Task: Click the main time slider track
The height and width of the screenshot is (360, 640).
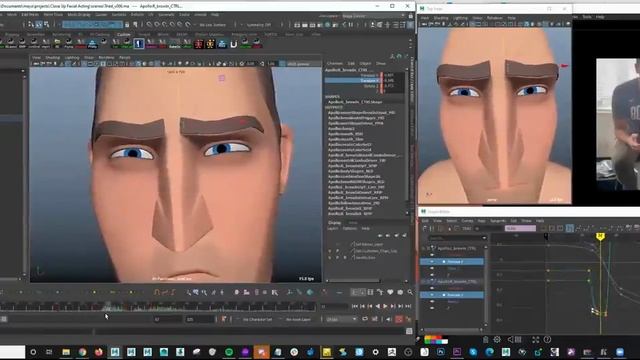Action: coord(157,306)
